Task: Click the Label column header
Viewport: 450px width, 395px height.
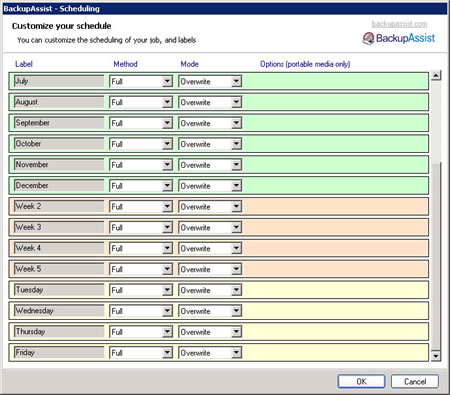Action: pos(24,64)
